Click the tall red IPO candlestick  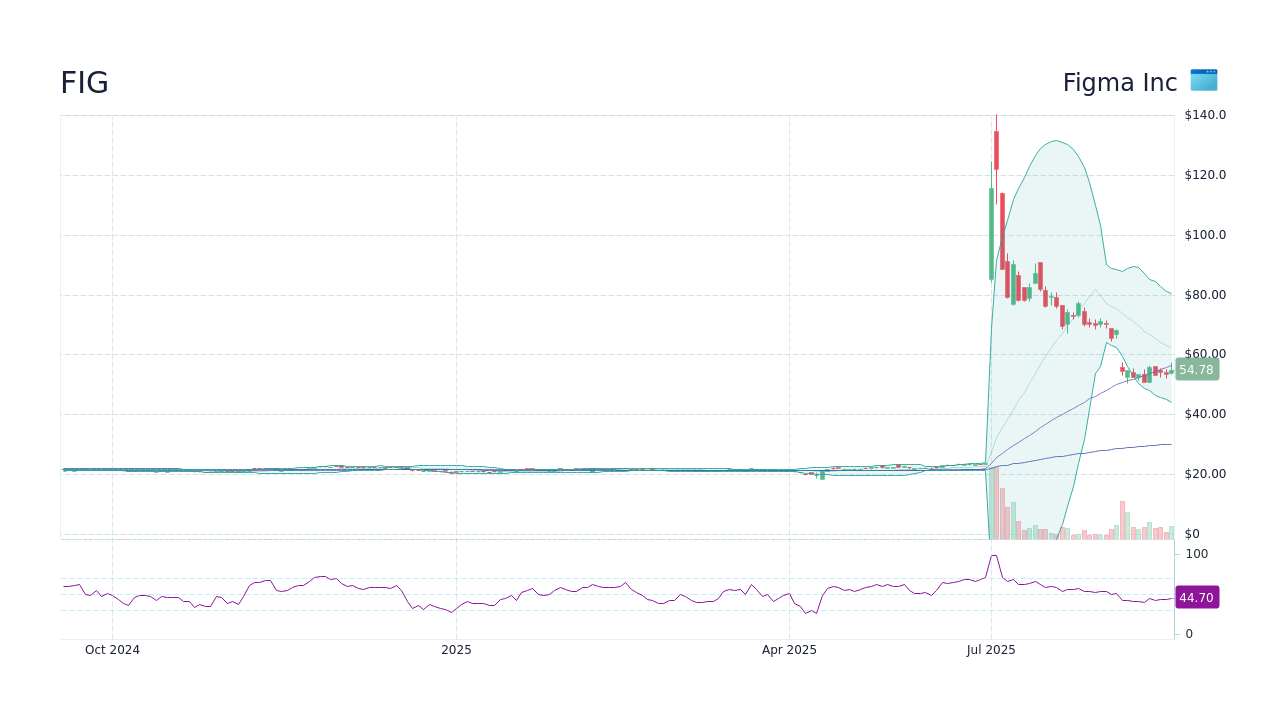[996, 150]
